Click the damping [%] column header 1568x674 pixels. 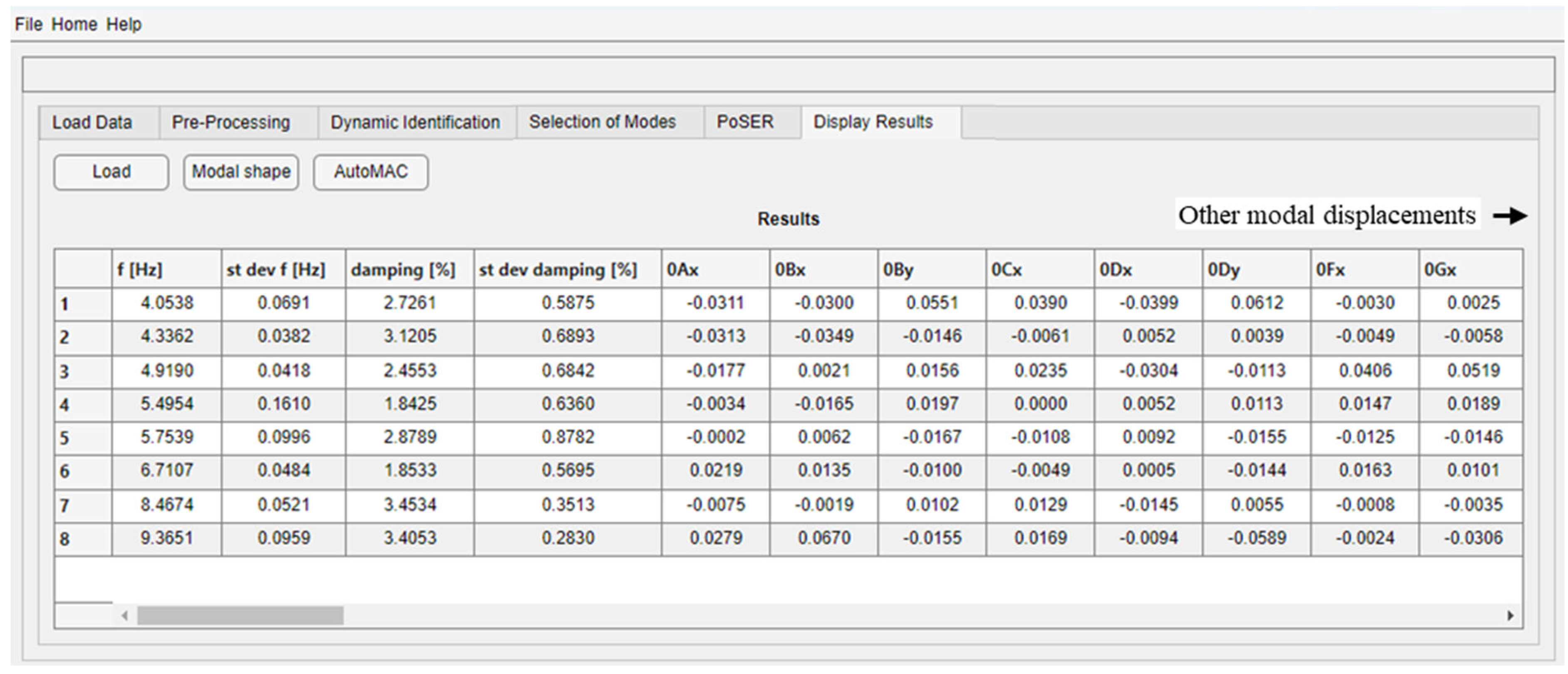pyautogui.click(x=409, y=270)
